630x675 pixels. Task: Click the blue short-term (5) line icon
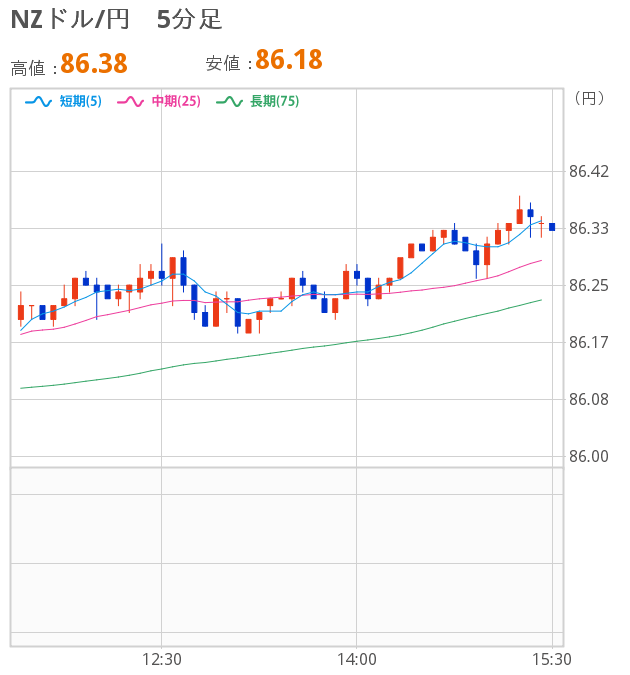[x=38, y=102]
